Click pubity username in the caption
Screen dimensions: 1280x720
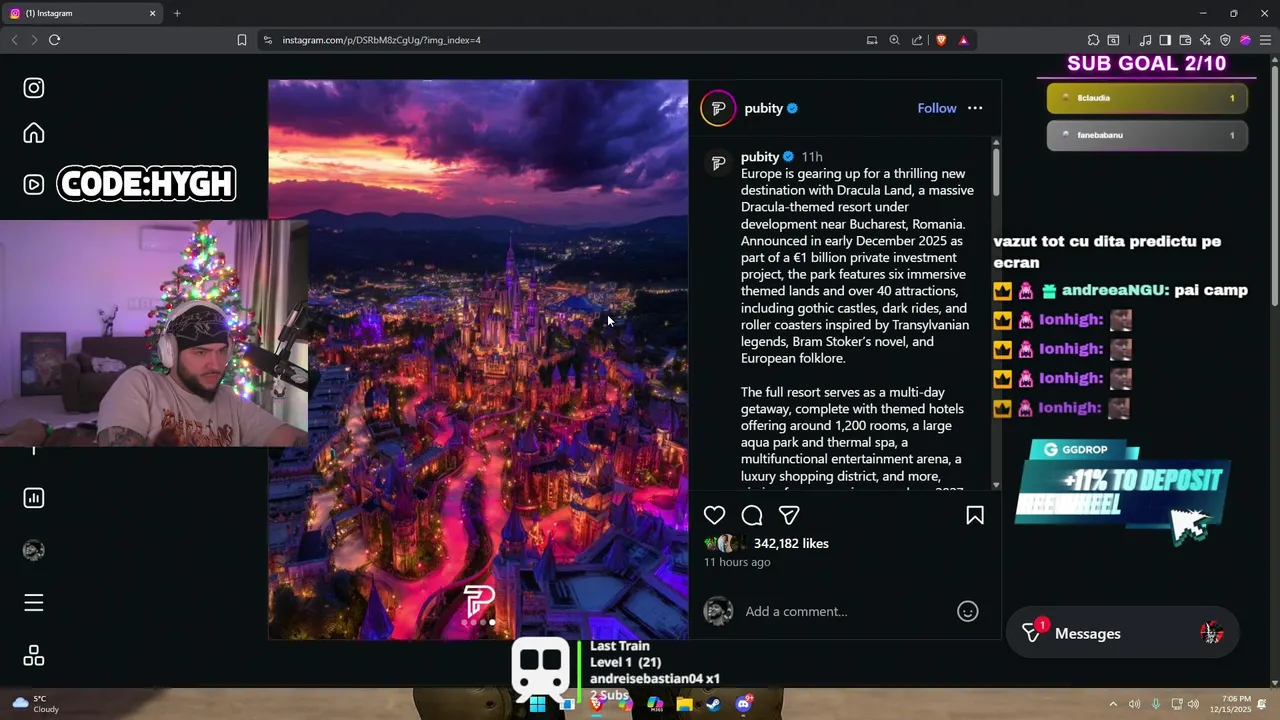coord(760,157)
